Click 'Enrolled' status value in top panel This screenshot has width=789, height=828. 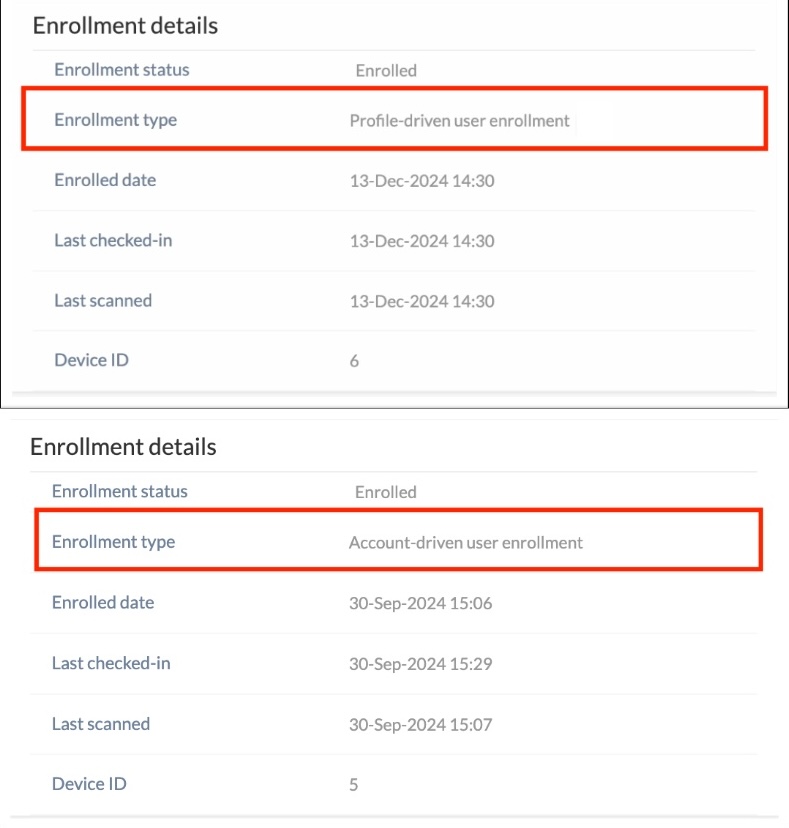(x=386, y=71)
